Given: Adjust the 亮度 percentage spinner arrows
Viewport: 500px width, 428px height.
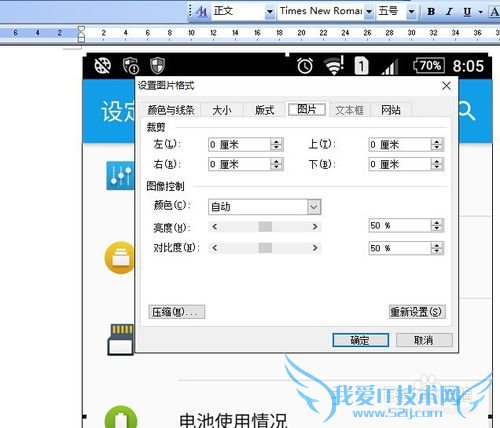Looking at the screenshot, I should 437,226.
